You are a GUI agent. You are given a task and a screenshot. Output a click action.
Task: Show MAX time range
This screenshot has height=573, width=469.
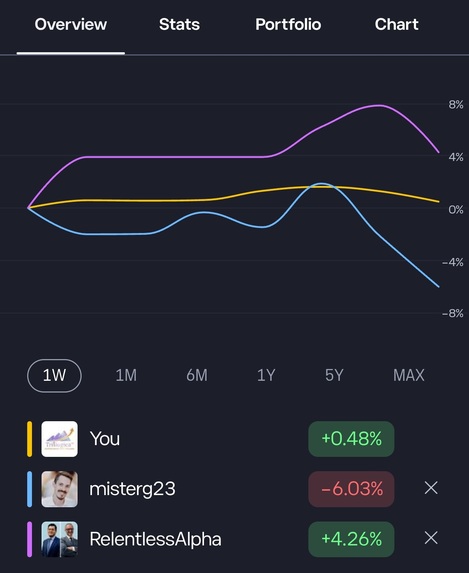(x=409, y=376)
